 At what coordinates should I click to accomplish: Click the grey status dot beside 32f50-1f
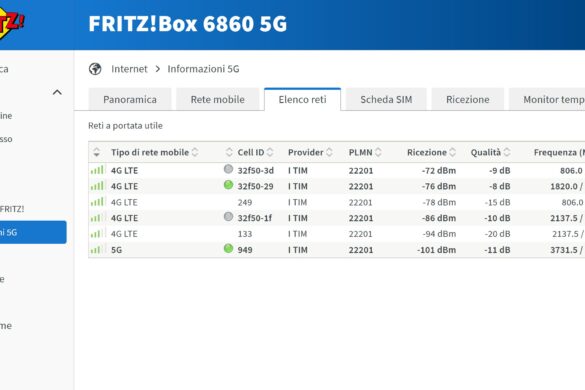(x=228, y=216)
